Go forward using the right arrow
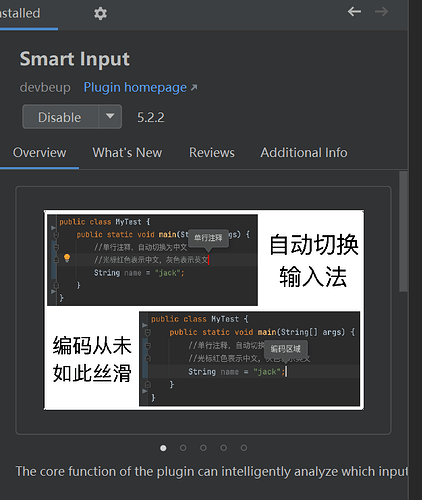Image resolution: width=422 pixels, height=500 pixels. click(x=381, y=12)
